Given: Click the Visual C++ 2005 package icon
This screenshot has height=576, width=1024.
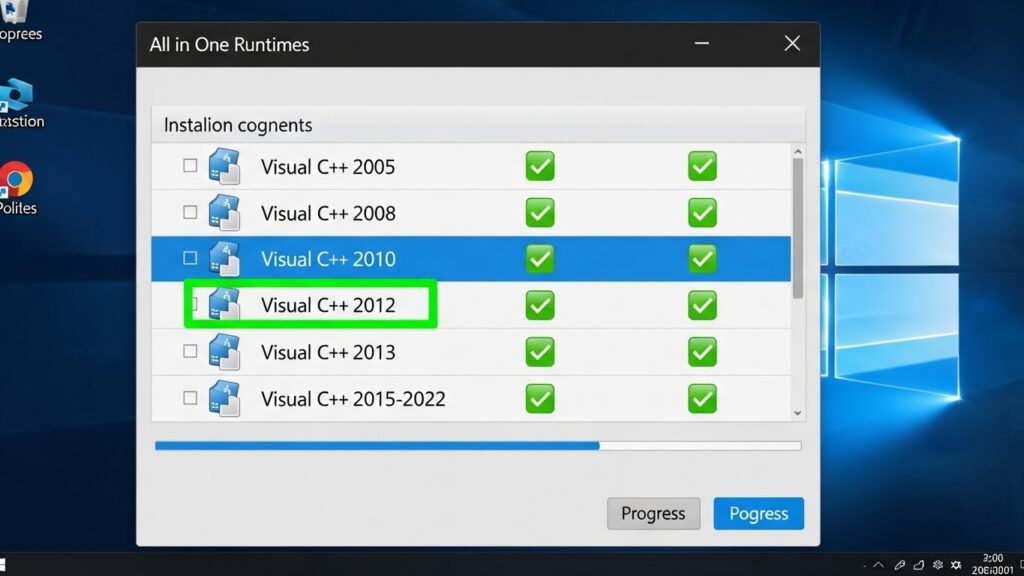Looking at the screenshot, I should [x=224, y=166].
